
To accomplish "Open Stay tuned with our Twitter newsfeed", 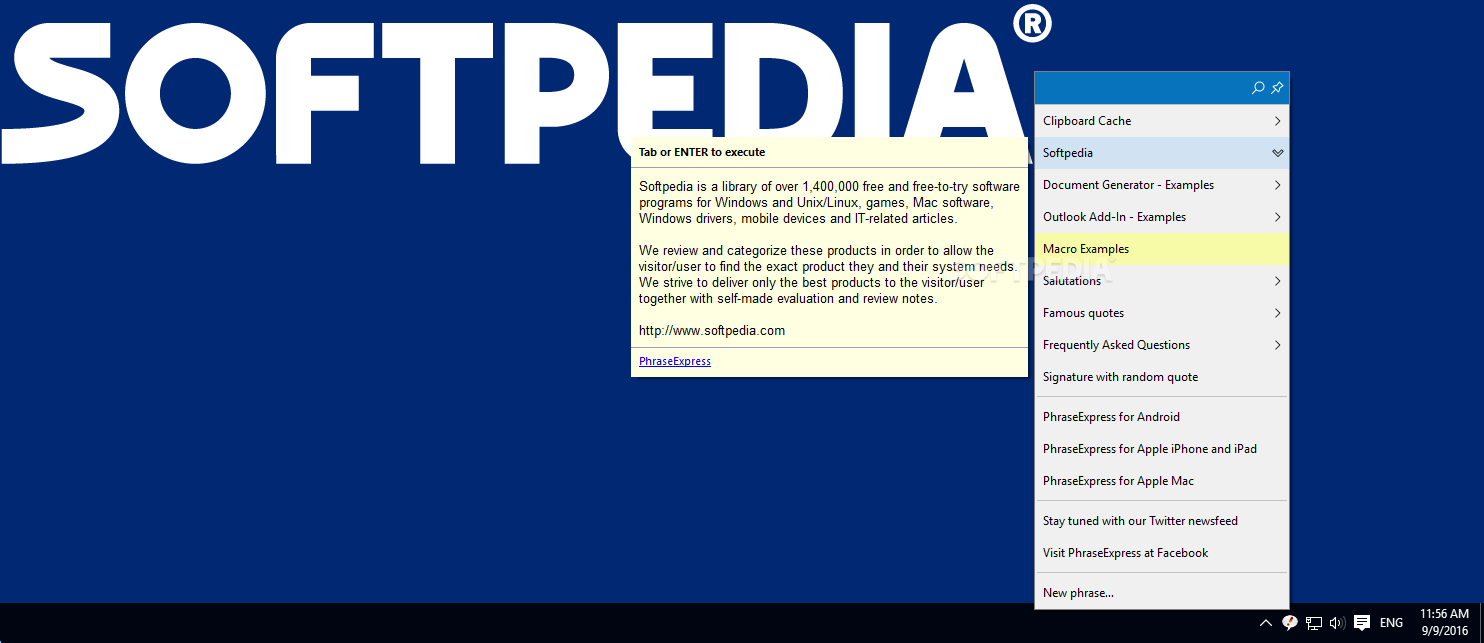I will coord(1162,521).
